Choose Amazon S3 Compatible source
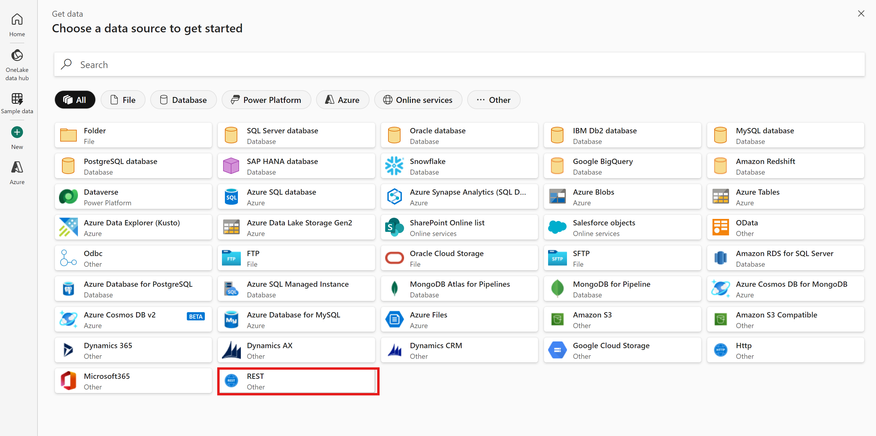Viewport: 876px width, 436px height. pos(785,320)
